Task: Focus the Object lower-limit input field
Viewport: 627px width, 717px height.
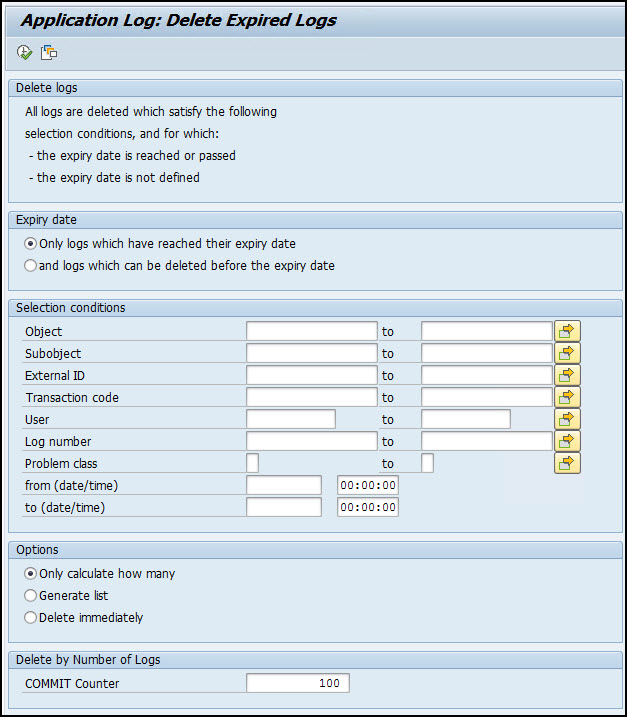Action: pos(311,331)
